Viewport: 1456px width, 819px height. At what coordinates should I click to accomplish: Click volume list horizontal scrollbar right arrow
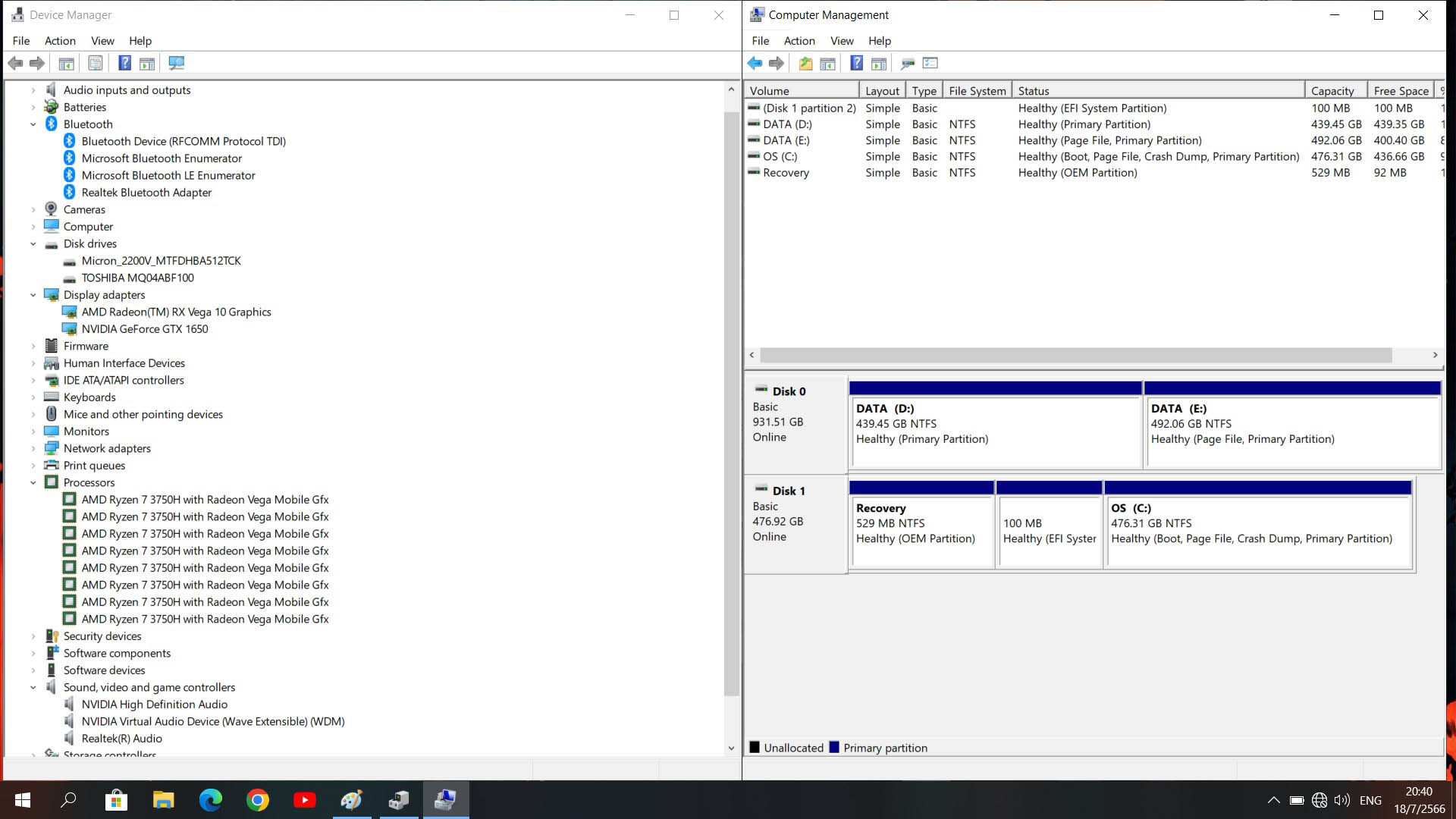(x=1435, y=356)
